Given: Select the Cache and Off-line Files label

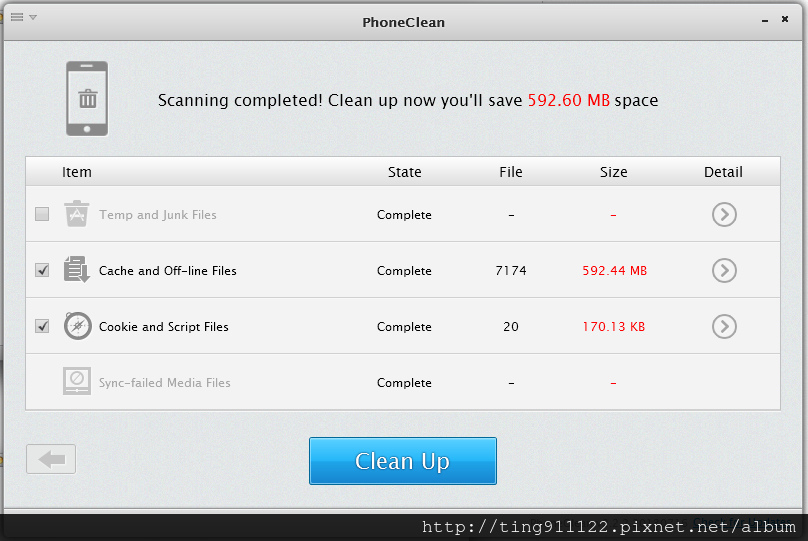Looking at the screenshot, I should pos(167,270).
